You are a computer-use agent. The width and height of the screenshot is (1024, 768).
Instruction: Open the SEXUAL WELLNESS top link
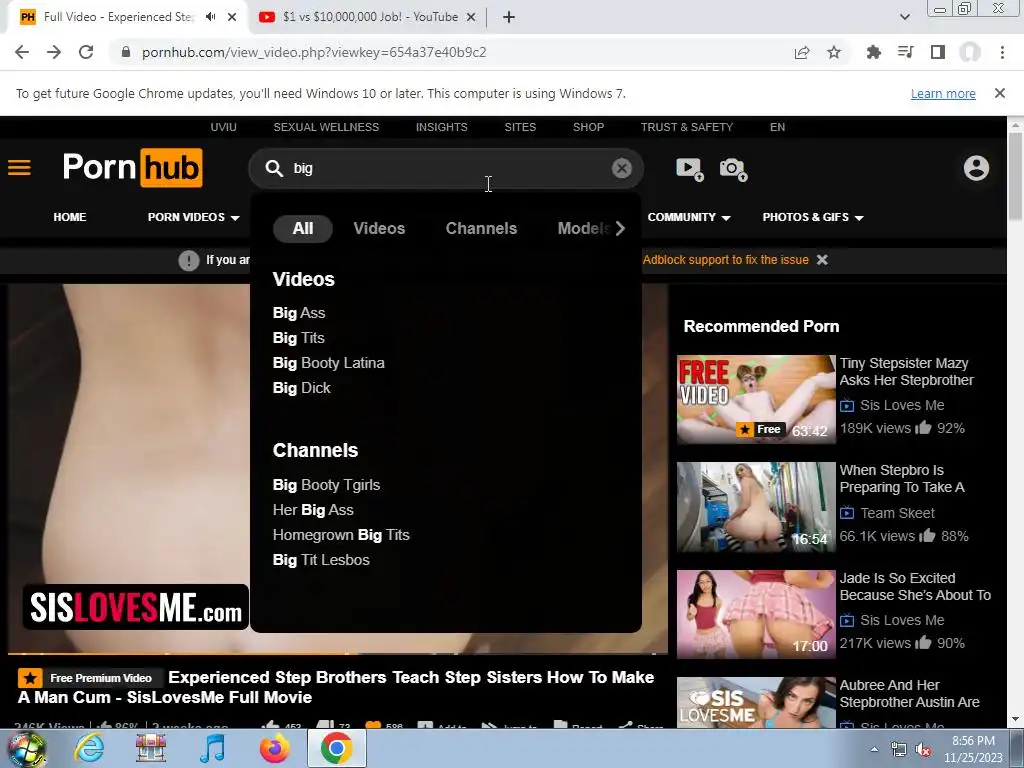(x=326, y=127)
